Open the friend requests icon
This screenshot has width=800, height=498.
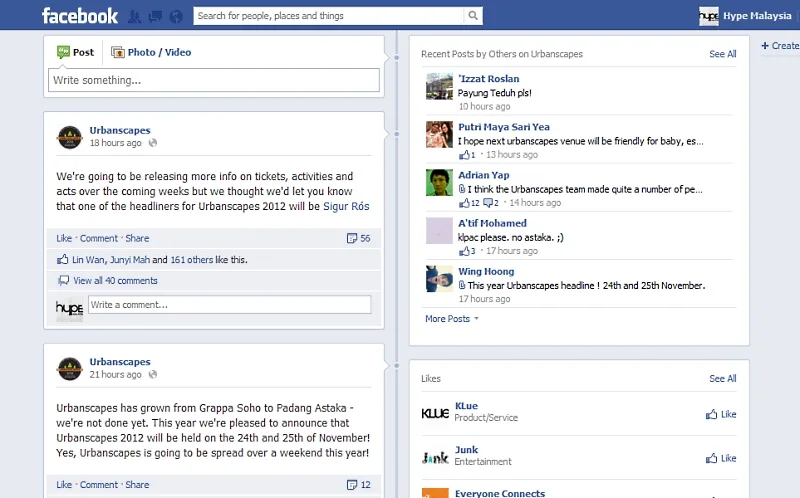coord(133,16)
